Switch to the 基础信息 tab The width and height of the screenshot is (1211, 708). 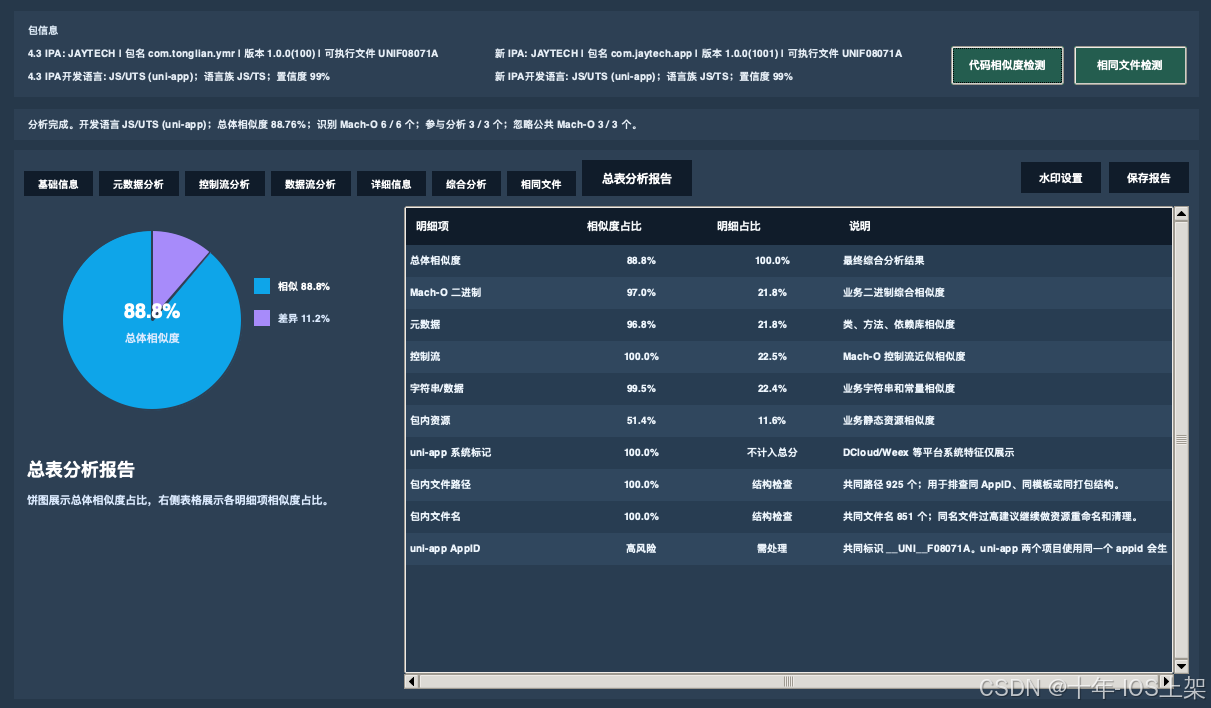(x=58, y=184)
